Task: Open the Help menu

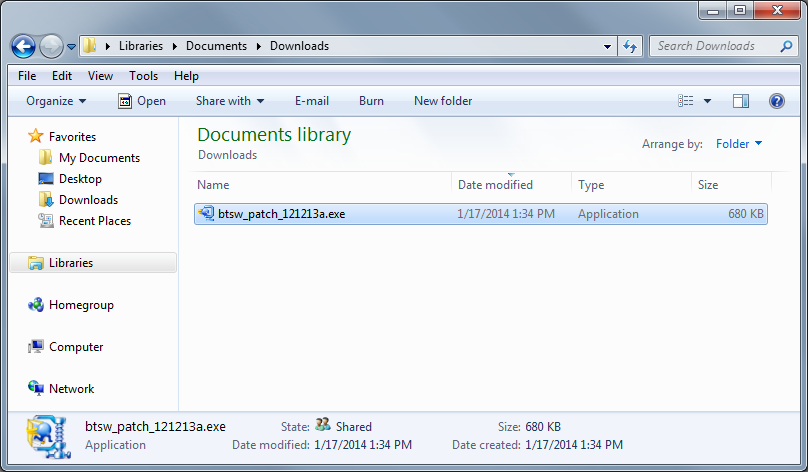Action: 186,76
